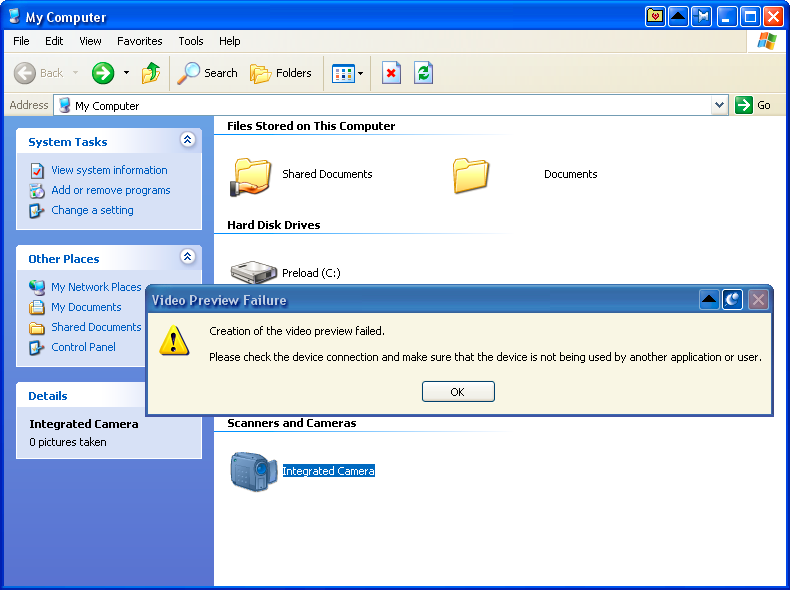Image resolution: width=790 pixels, height=590 pixels.
Task: Collapse the Other Places panel
Action: 187,258
